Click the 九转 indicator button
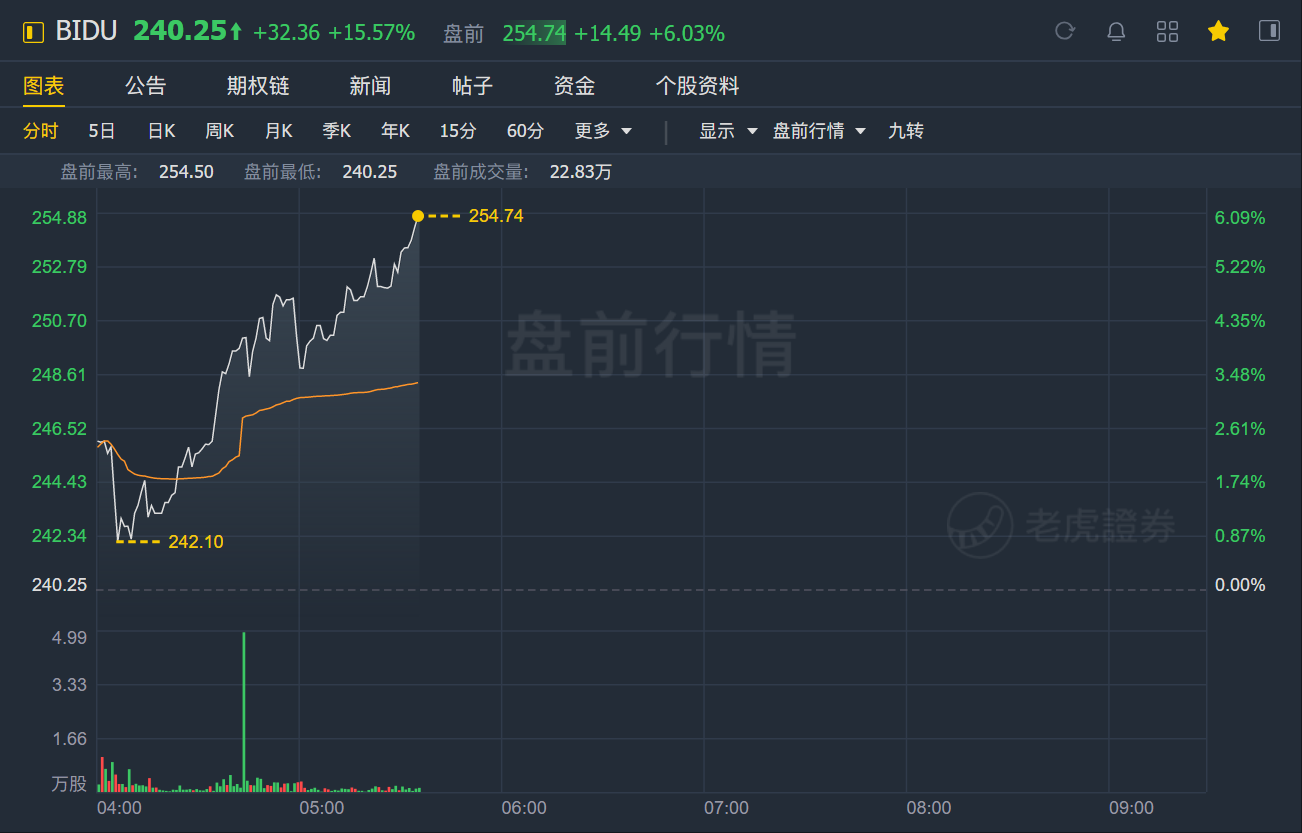Viewport: 1302px width, 833px height. coord(906,131)
